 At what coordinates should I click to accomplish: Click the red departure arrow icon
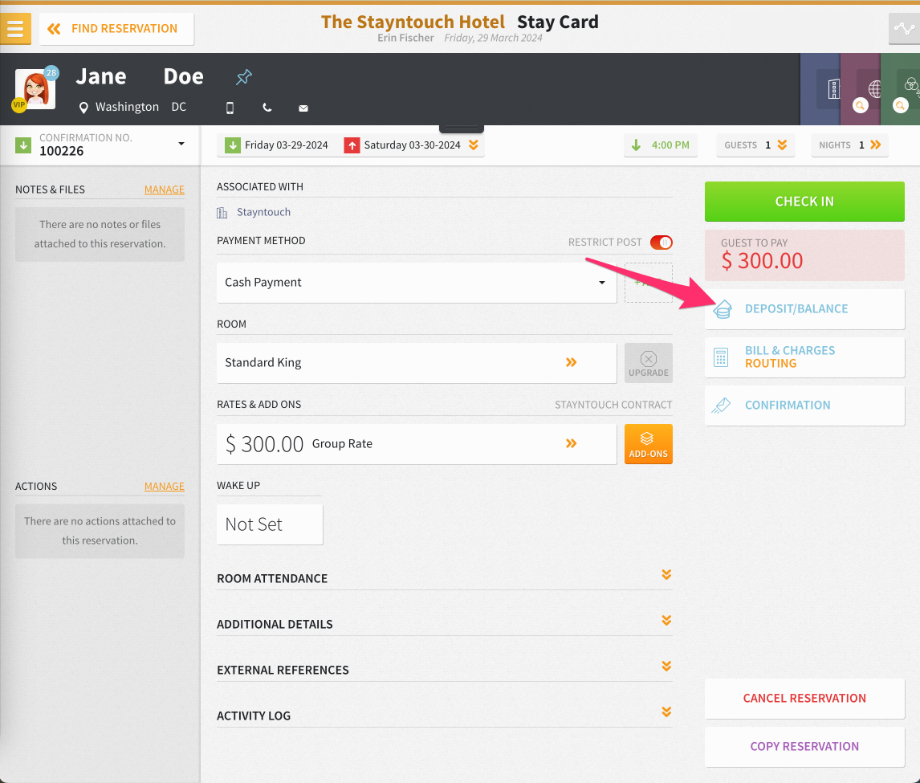pyautogui.click(x=351, y=145)
